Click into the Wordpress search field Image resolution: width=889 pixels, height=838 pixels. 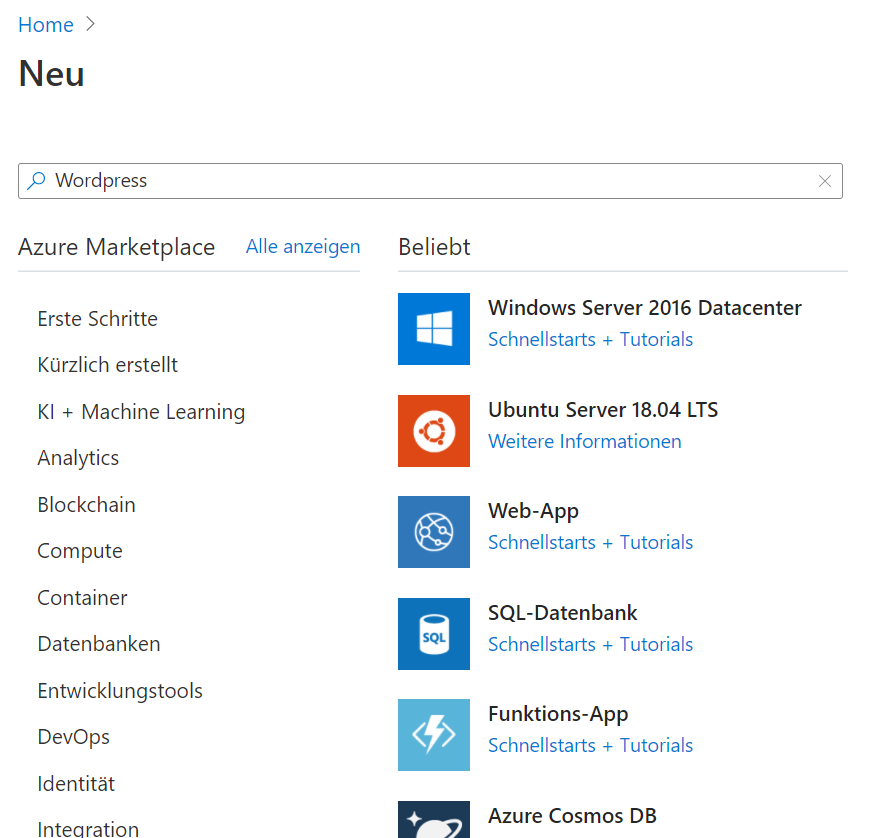430,181
